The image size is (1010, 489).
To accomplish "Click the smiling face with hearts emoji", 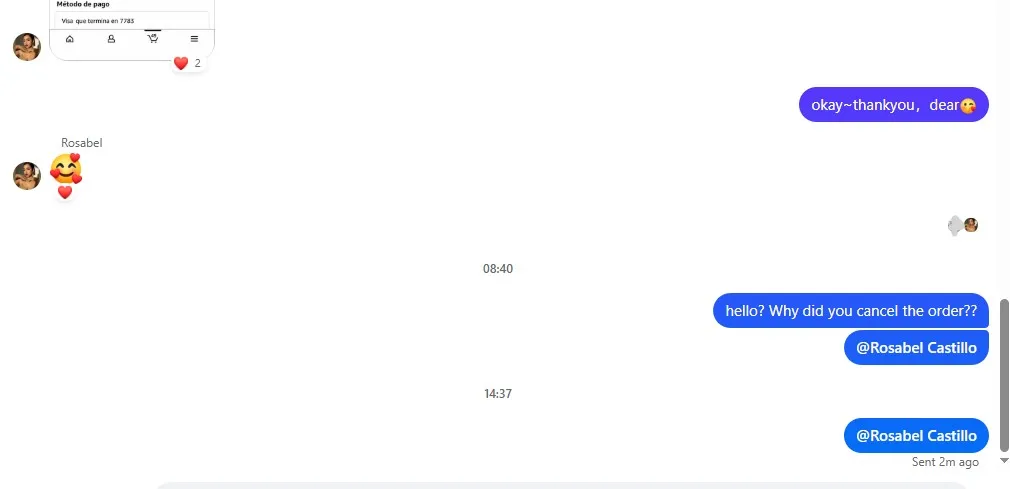I will point(66,169).
